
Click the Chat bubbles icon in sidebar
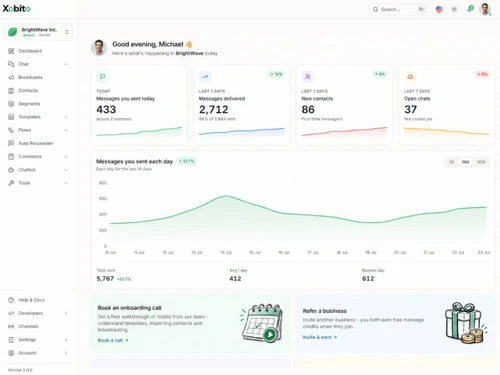tap(11, 64)
